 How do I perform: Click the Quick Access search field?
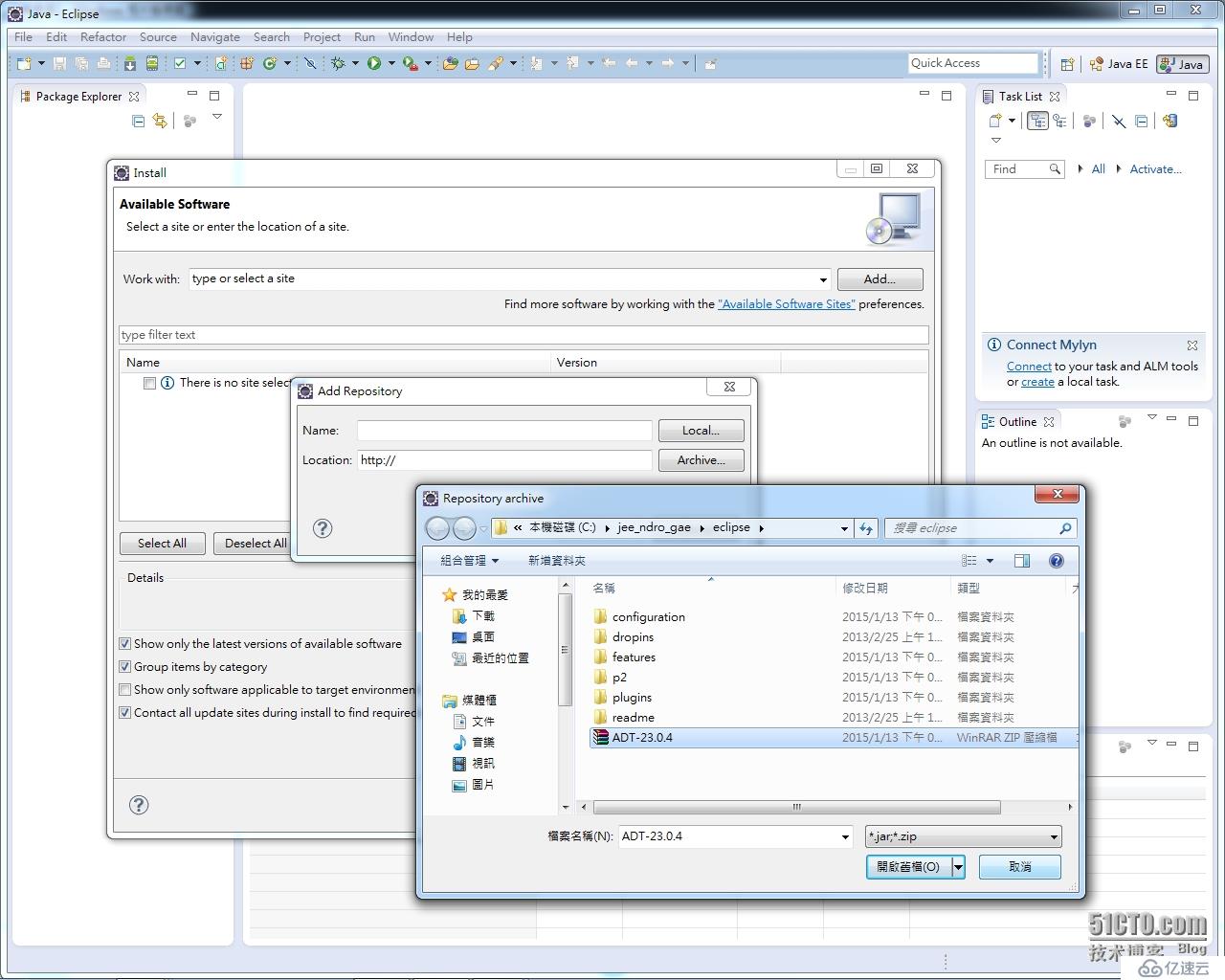(x=973, y=63)
